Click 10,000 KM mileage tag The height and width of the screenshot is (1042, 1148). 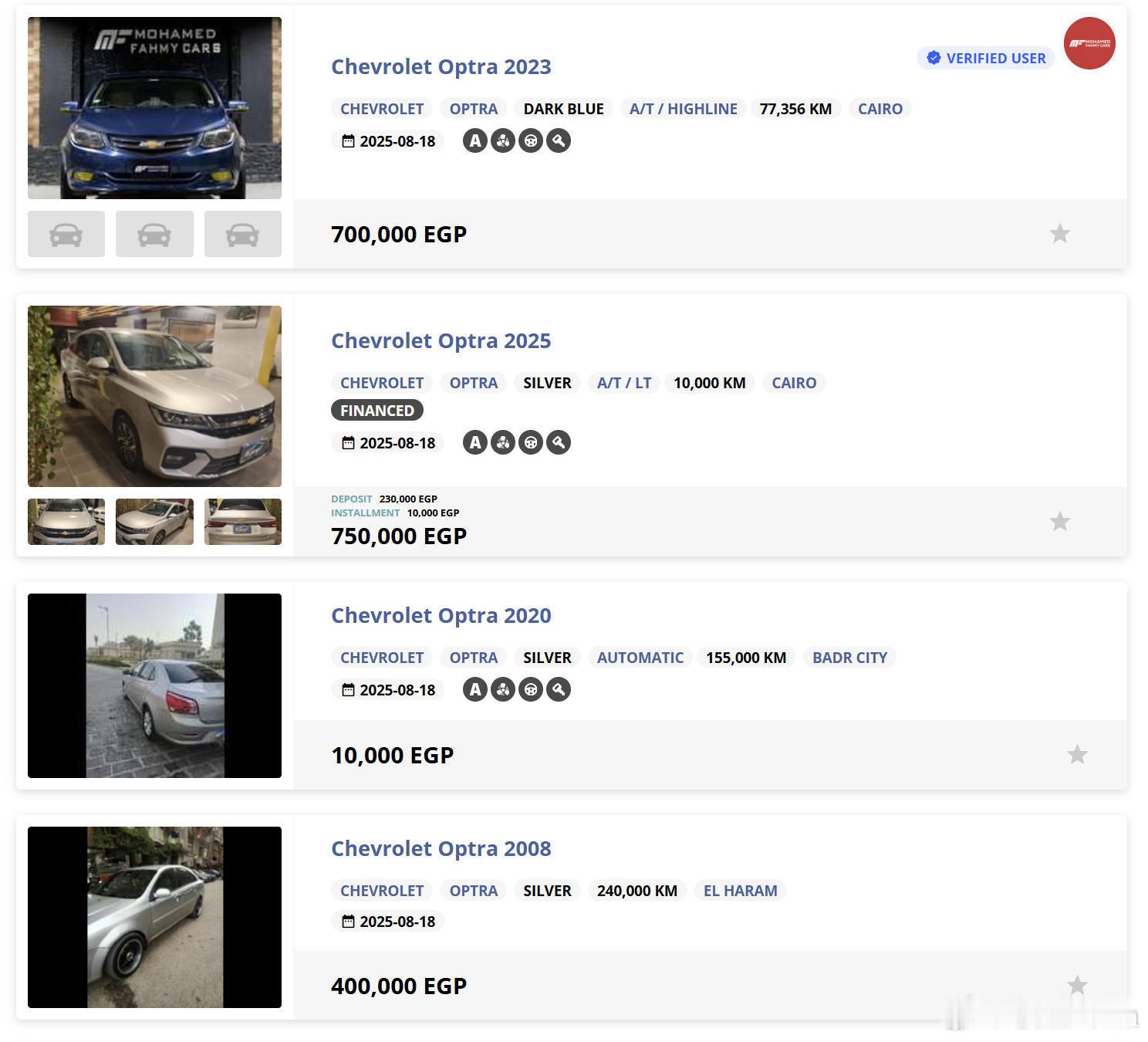click(710, 383)
